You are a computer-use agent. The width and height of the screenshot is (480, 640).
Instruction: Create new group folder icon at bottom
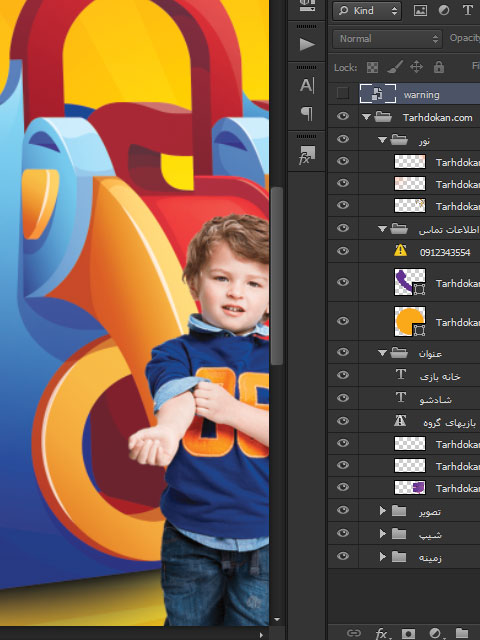pyautogui.click(x=462, y=633)
